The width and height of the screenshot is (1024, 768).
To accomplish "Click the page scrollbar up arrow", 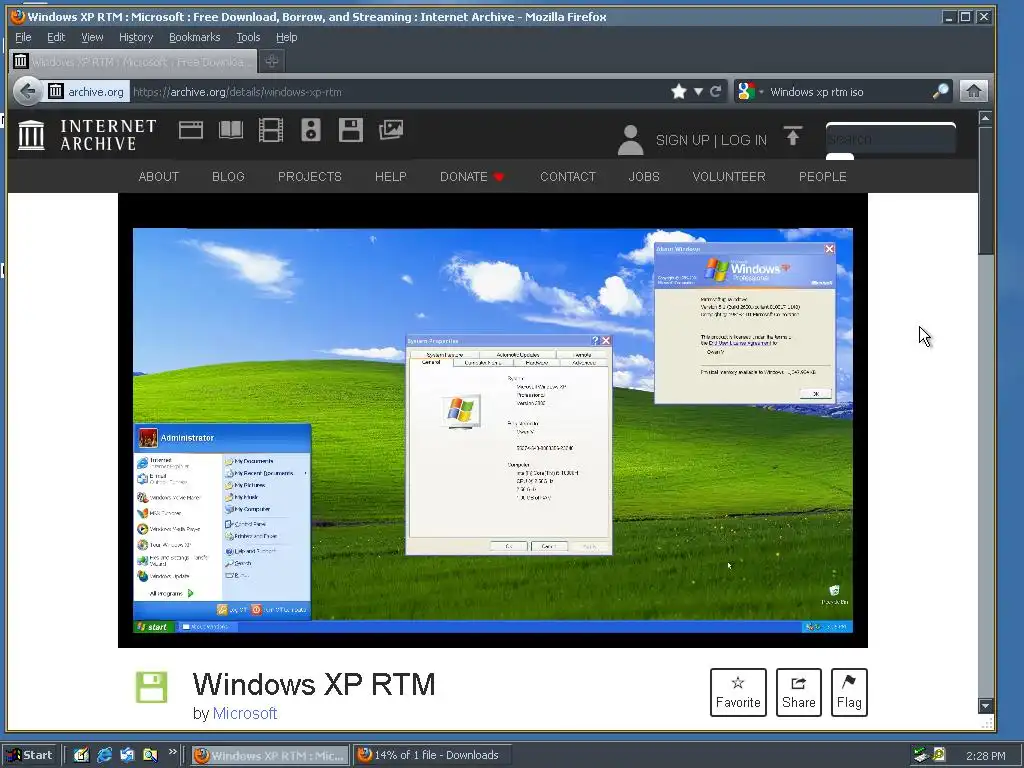I will pos(985,118).
